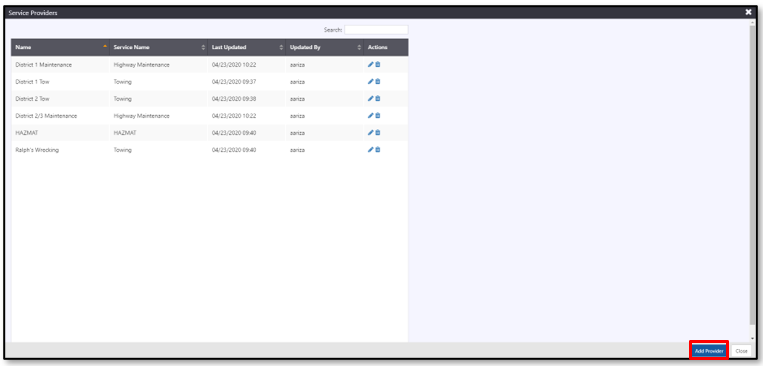Click the Close button
This screenshot has height=366, width=763.
pyautogui.click(x=741, y=351)
